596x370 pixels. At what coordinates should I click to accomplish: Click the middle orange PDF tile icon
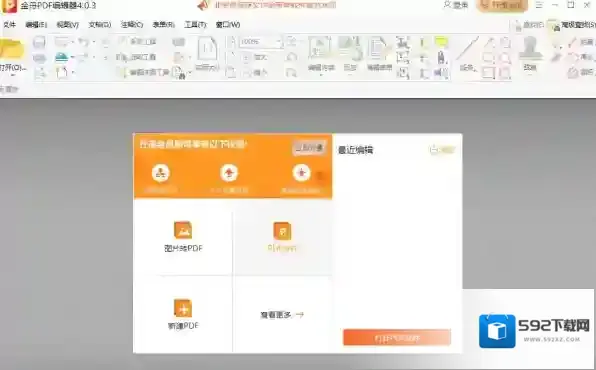[x=282, y=230]
